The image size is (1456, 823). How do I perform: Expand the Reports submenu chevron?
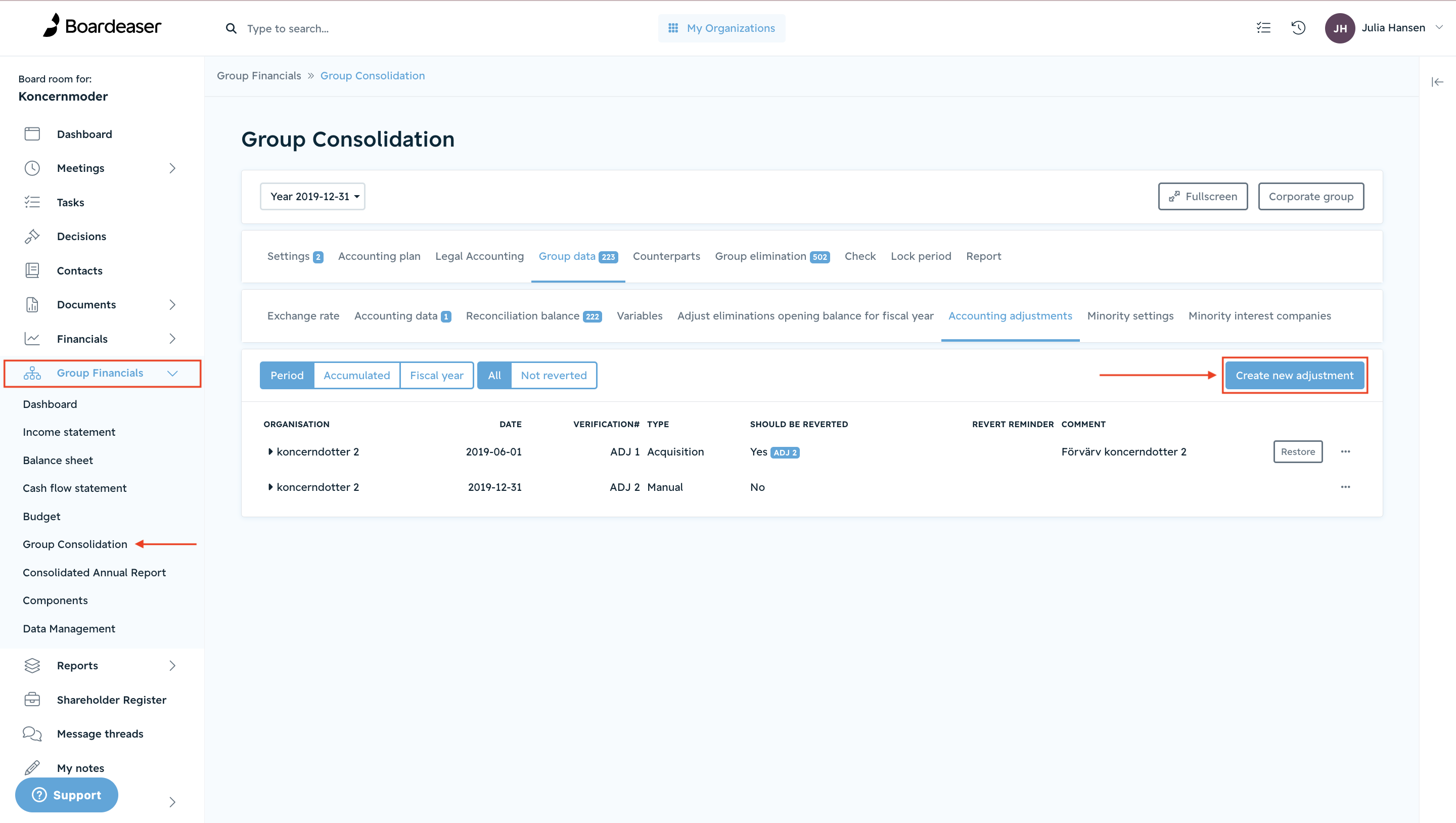click(x=172, y=665)
